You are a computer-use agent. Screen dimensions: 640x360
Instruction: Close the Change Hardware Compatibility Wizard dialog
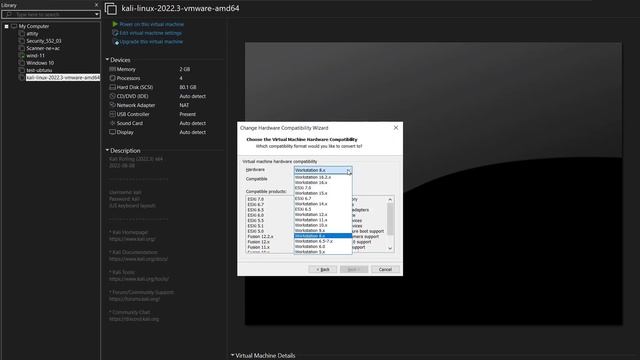(x=396, y=128)
